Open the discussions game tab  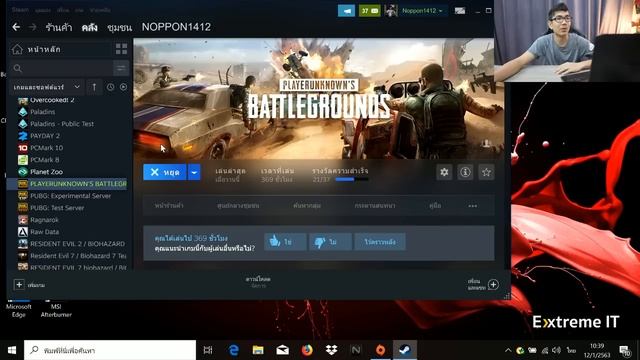(375, 206)
